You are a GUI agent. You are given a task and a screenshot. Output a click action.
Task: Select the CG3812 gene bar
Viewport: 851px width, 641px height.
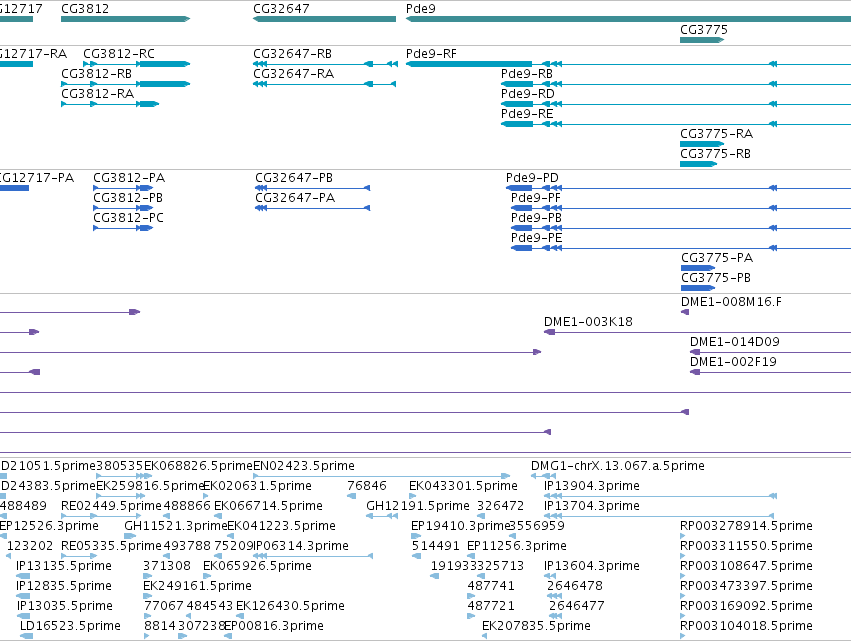point(125,19)
